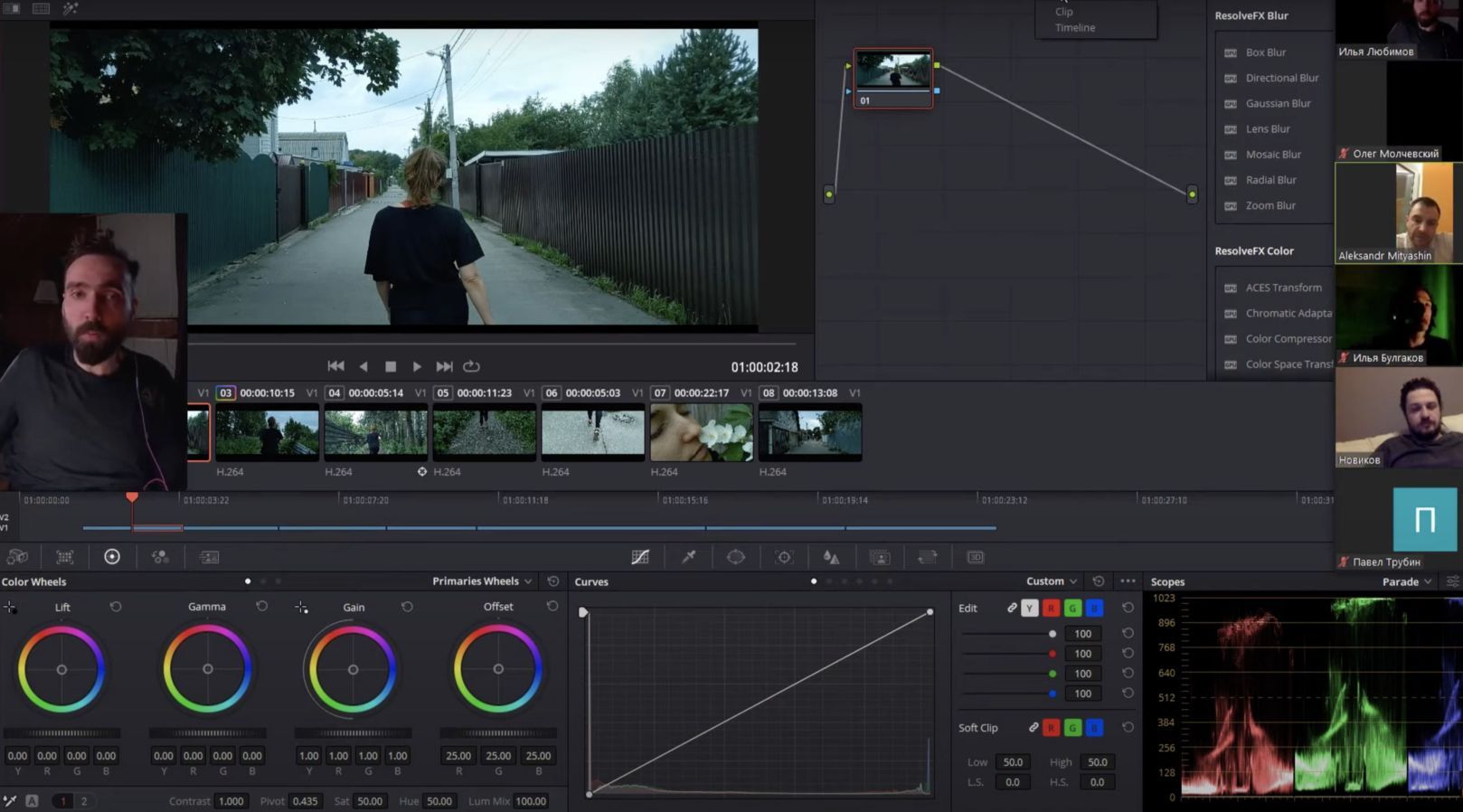Toggle the red channel in Edit row
1463x812 pixels.
pyautogui.click(x=1051, y=608)
